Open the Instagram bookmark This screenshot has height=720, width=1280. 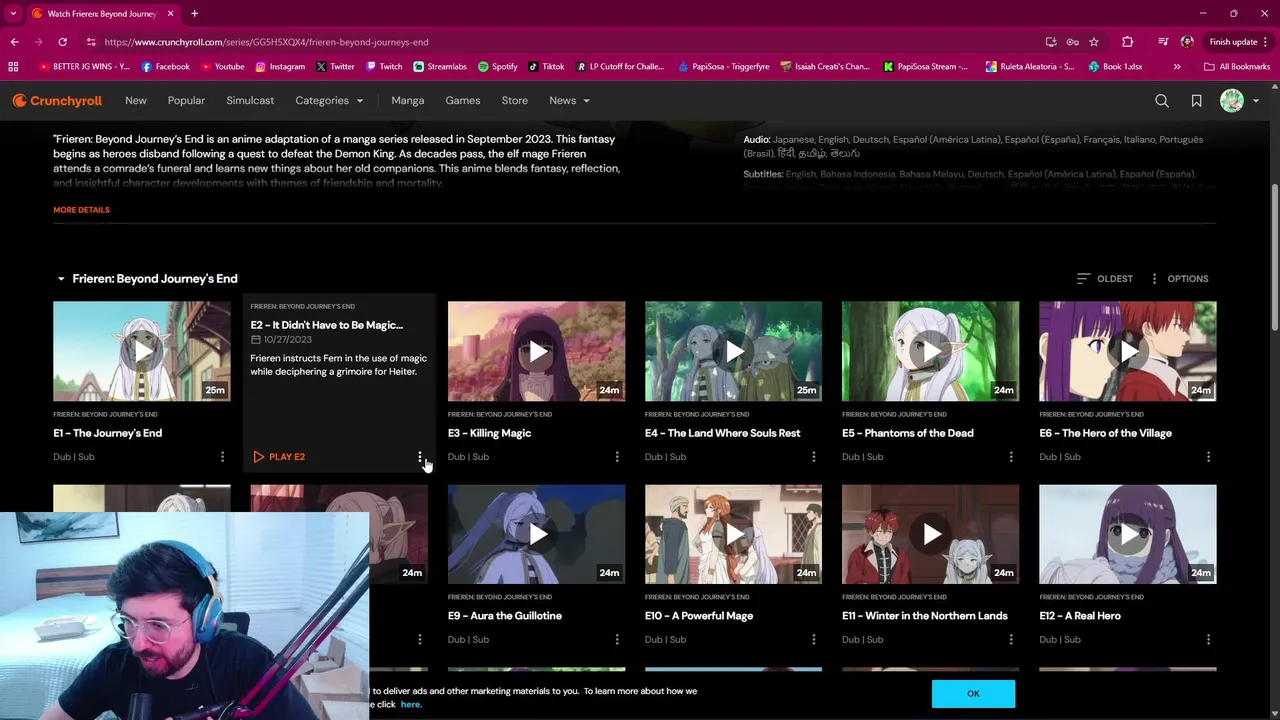click(x=280, y=67)
